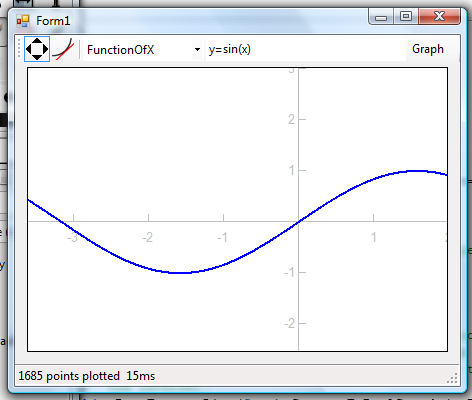This screenshot has height=400, width=472.
Task: Click the status bar resize grip
Action: click(x=452, y=378)
